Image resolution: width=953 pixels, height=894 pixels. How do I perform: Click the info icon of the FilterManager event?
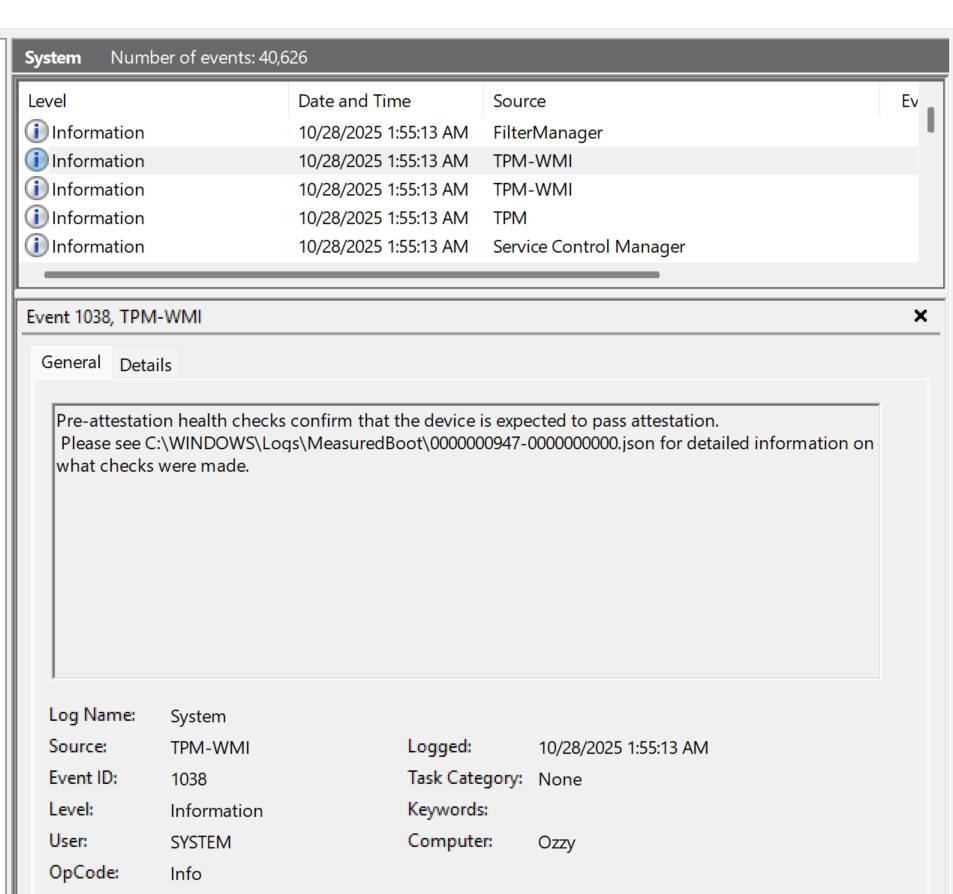coord(37,132)
